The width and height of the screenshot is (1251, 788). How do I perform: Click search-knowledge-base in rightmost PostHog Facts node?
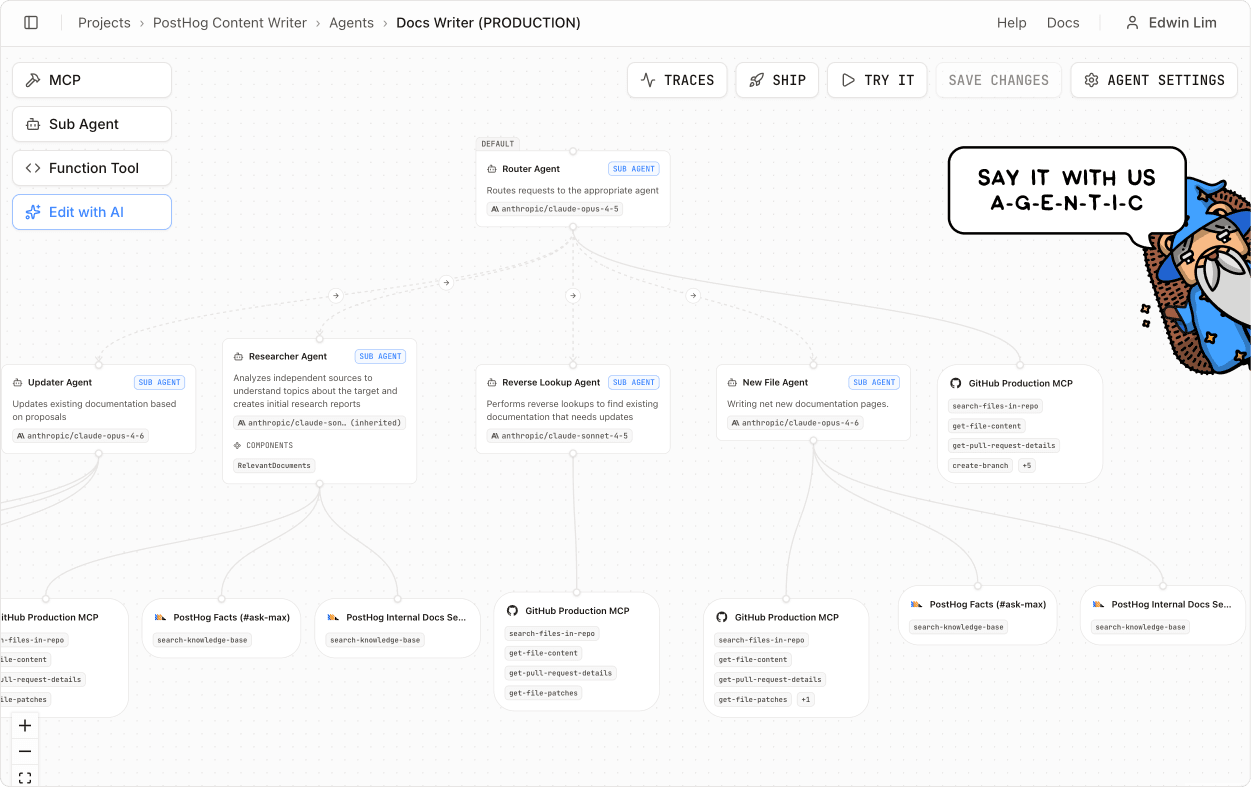(x=959, y=627)
